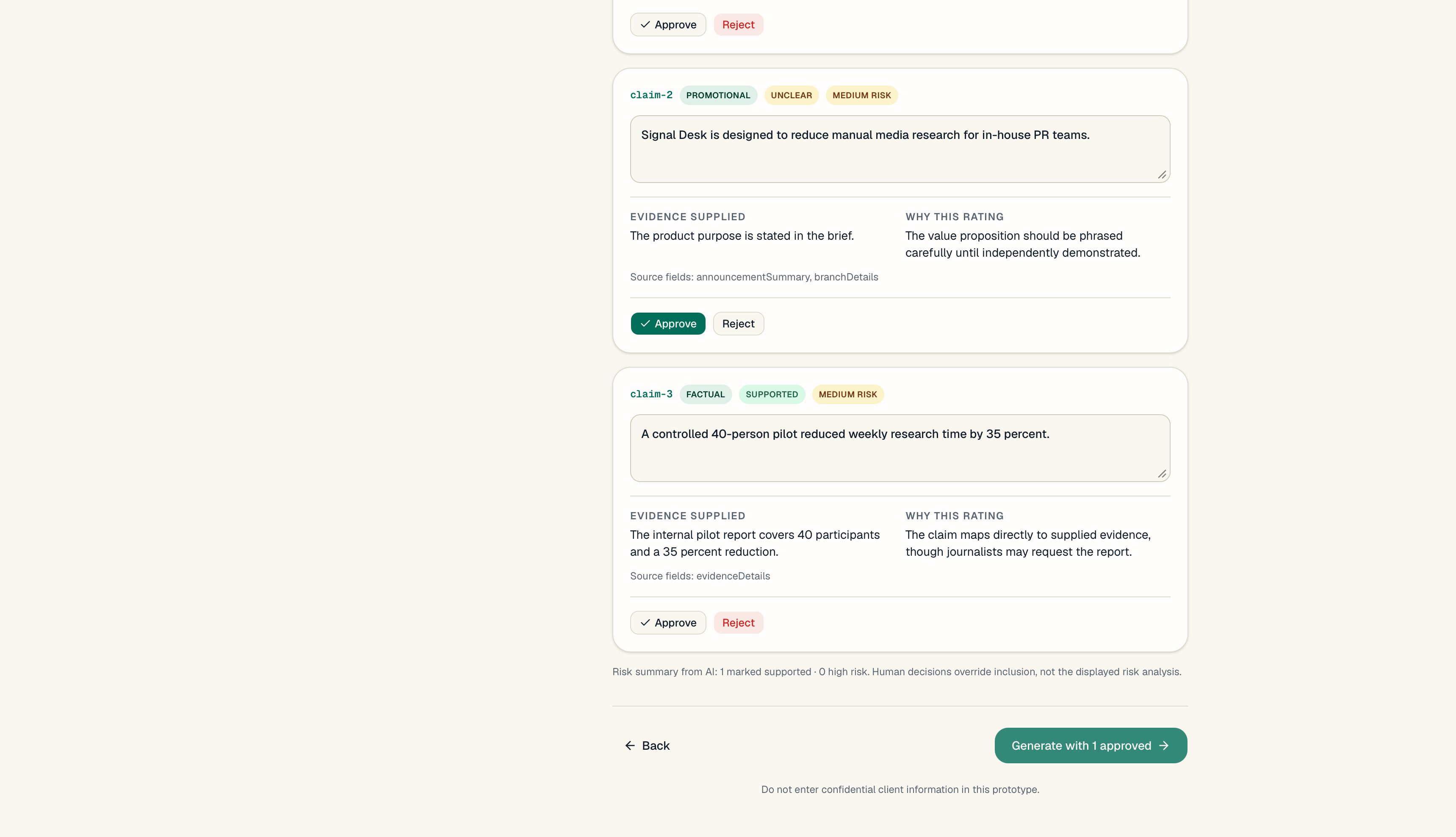Click claim-3 WHY THIS RATING heading
Screen dimensions: 1456x837
click(955, 516)
